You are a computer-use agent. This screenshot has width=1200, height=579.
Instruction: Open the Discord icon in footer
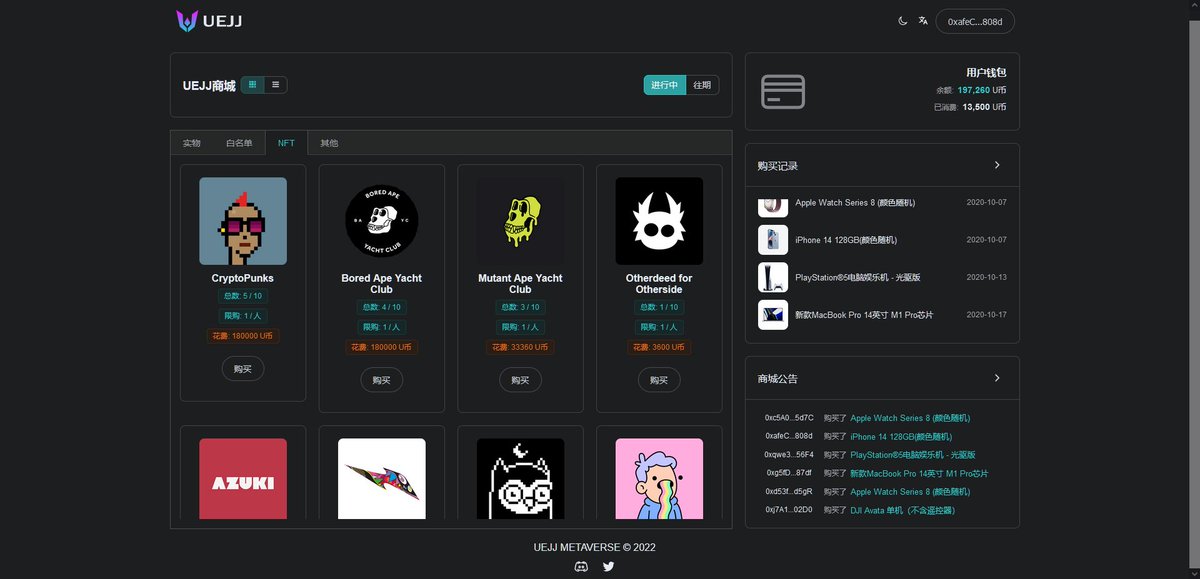tap(582, 567)
